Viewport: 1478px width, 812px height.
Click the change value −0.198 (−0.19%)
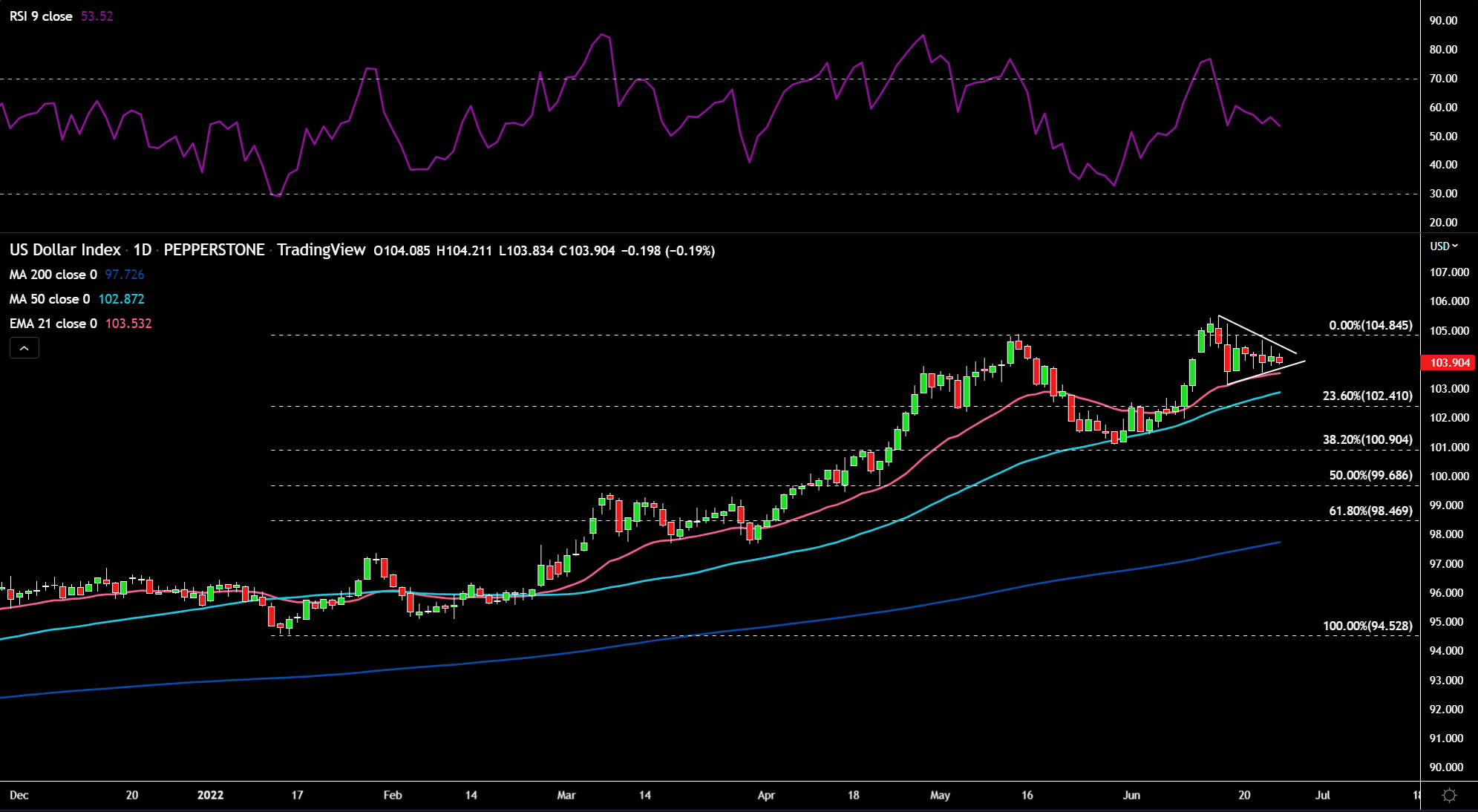pyautogui.click(x=669, y=251)
